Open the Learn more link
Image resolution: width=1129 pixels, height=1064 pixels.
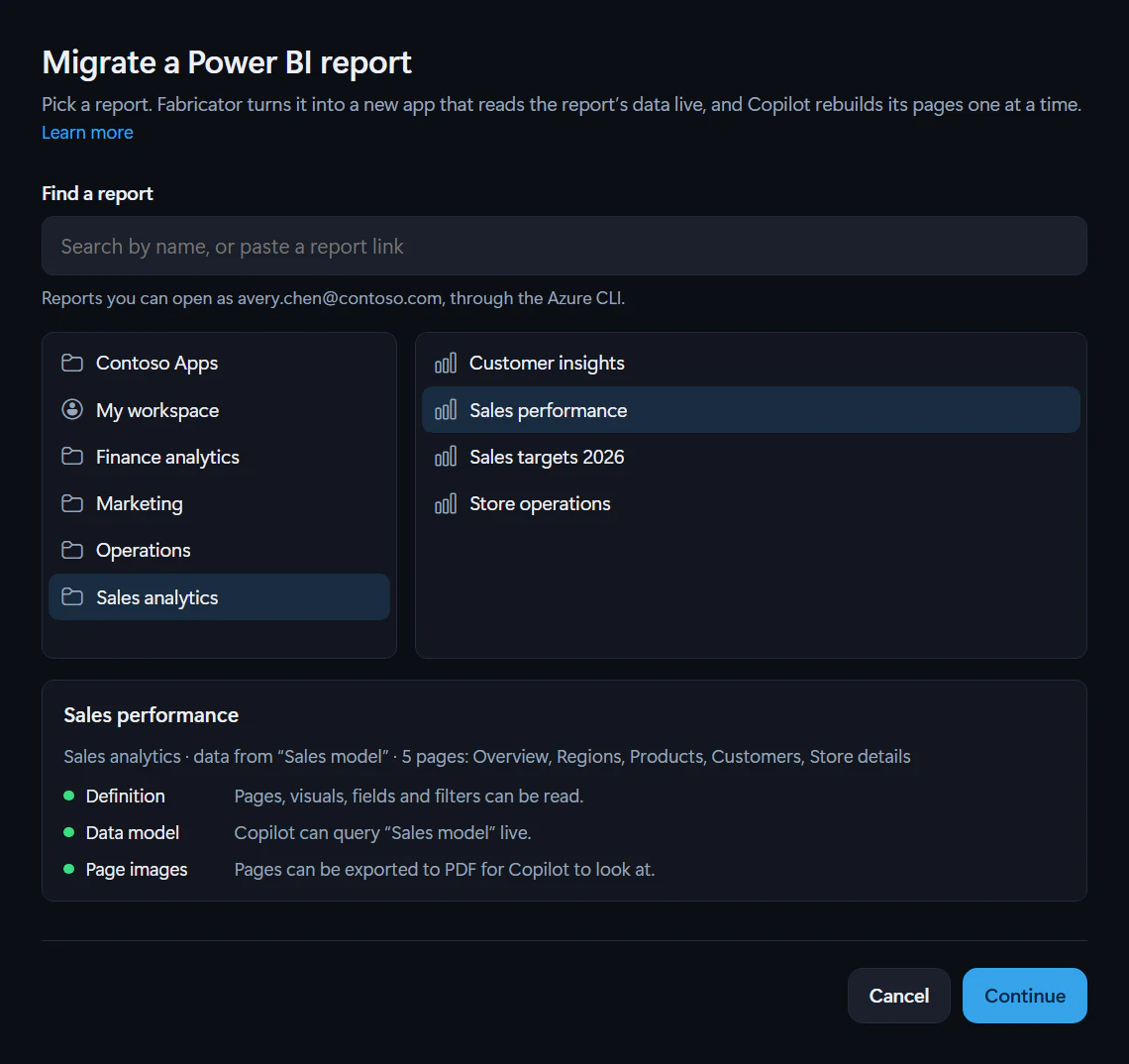pos(87,133)
